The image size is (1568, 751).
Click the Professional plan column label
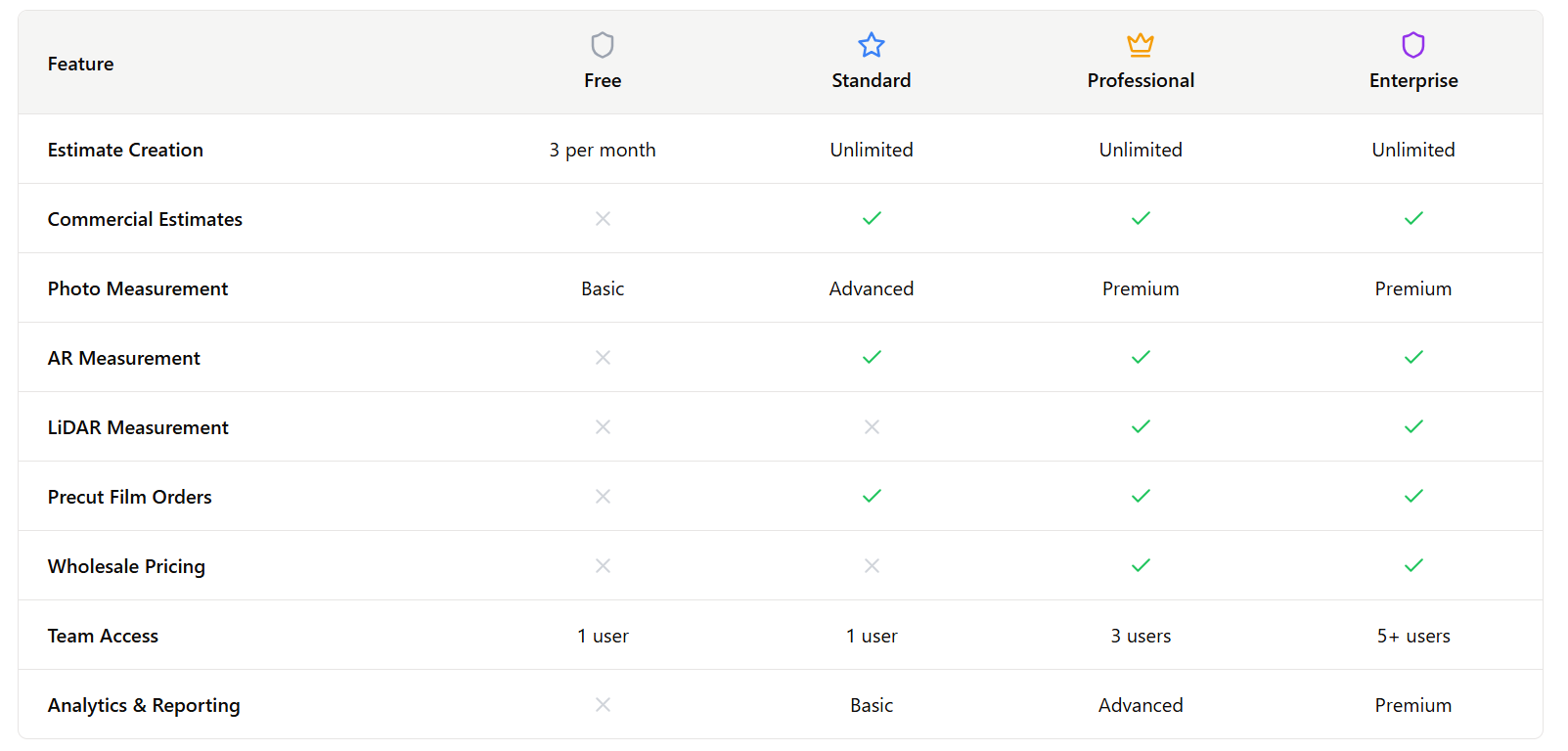pos(1141,80)
